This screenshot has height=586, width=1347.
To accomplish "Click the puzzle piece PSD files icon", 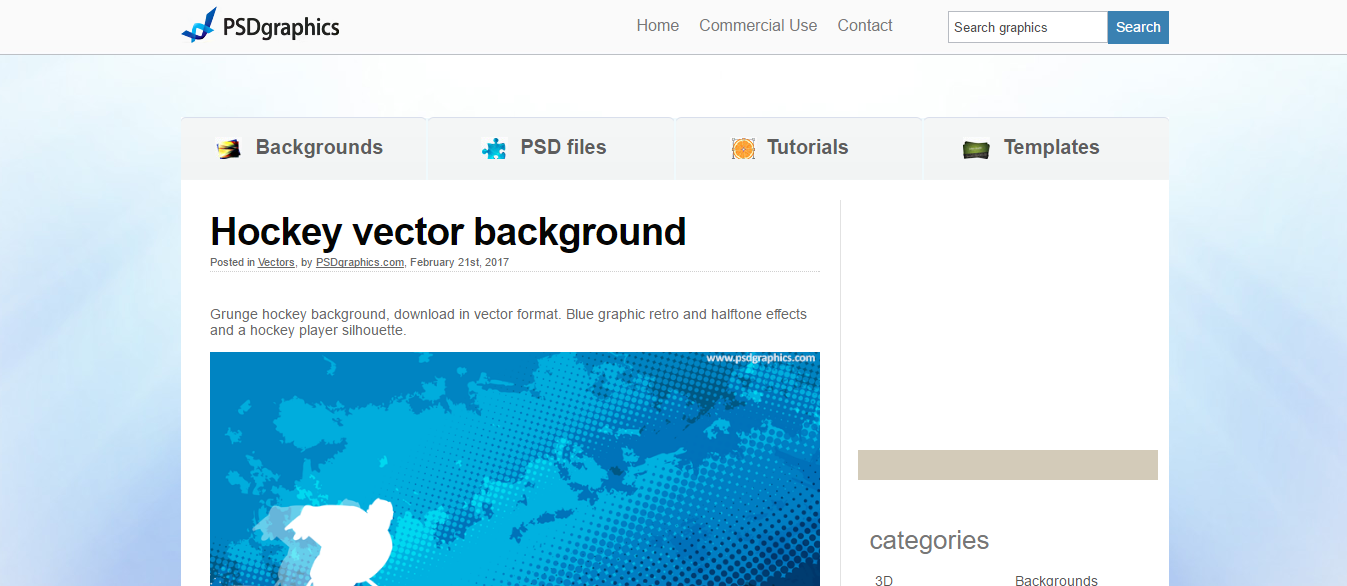I will click(494, 149).
